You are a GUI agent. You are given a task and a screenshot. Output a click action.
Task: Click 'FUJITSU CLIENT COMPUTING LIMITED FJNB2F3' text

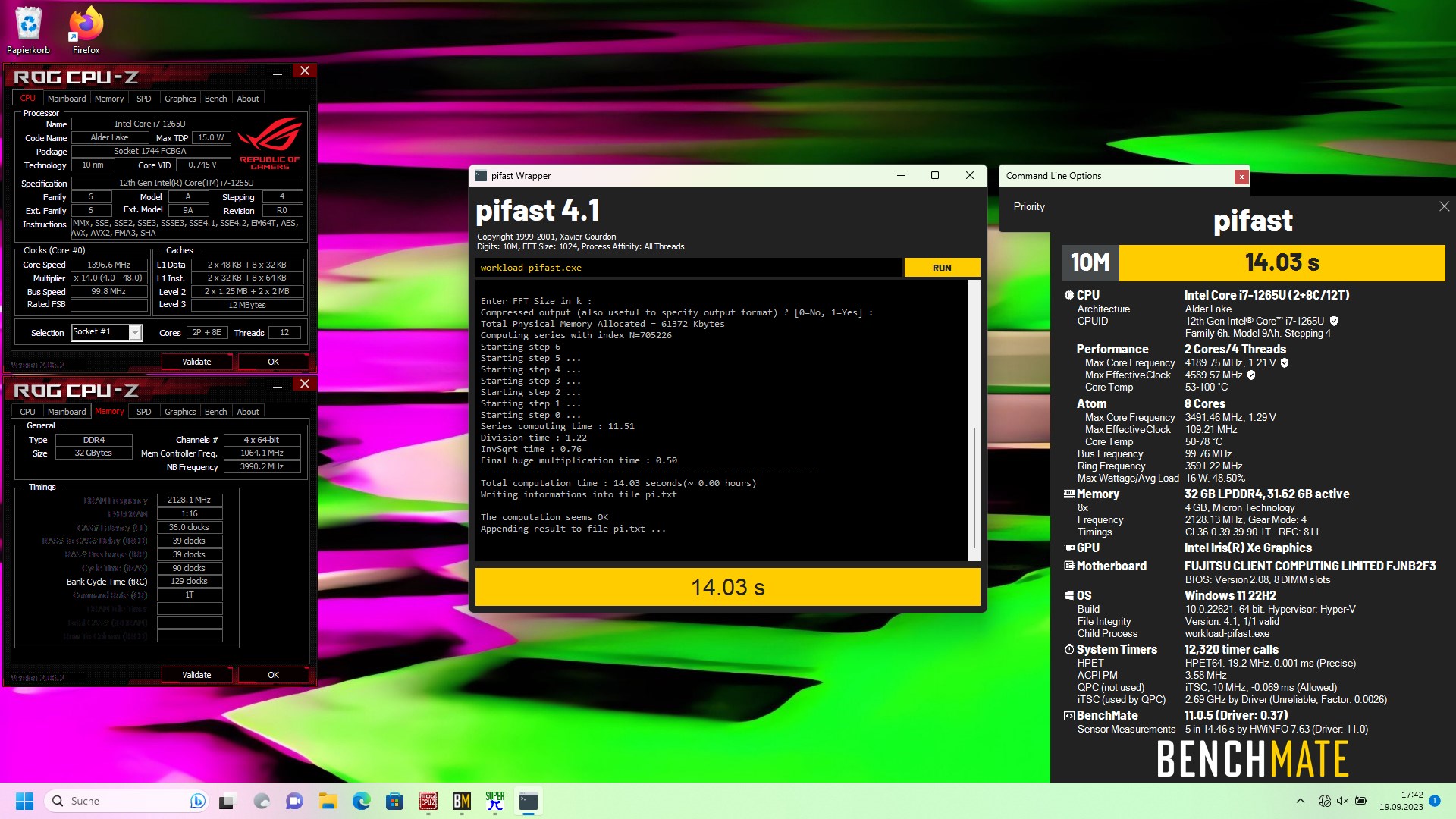pyautogui.click(x=1310, y=566)
